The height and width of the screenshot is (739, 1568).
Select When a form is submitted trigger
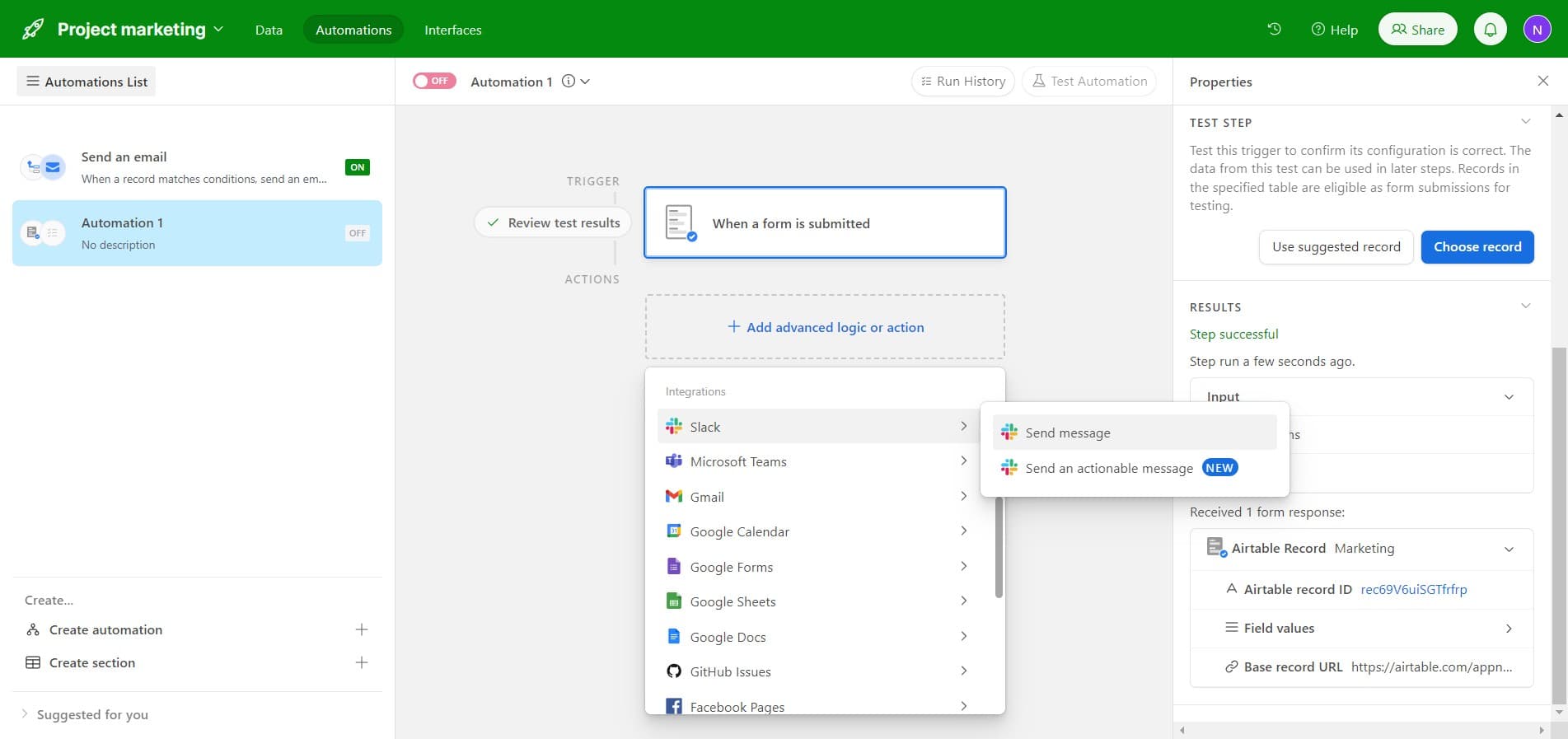pyautogui.click(x=825, y=222)
